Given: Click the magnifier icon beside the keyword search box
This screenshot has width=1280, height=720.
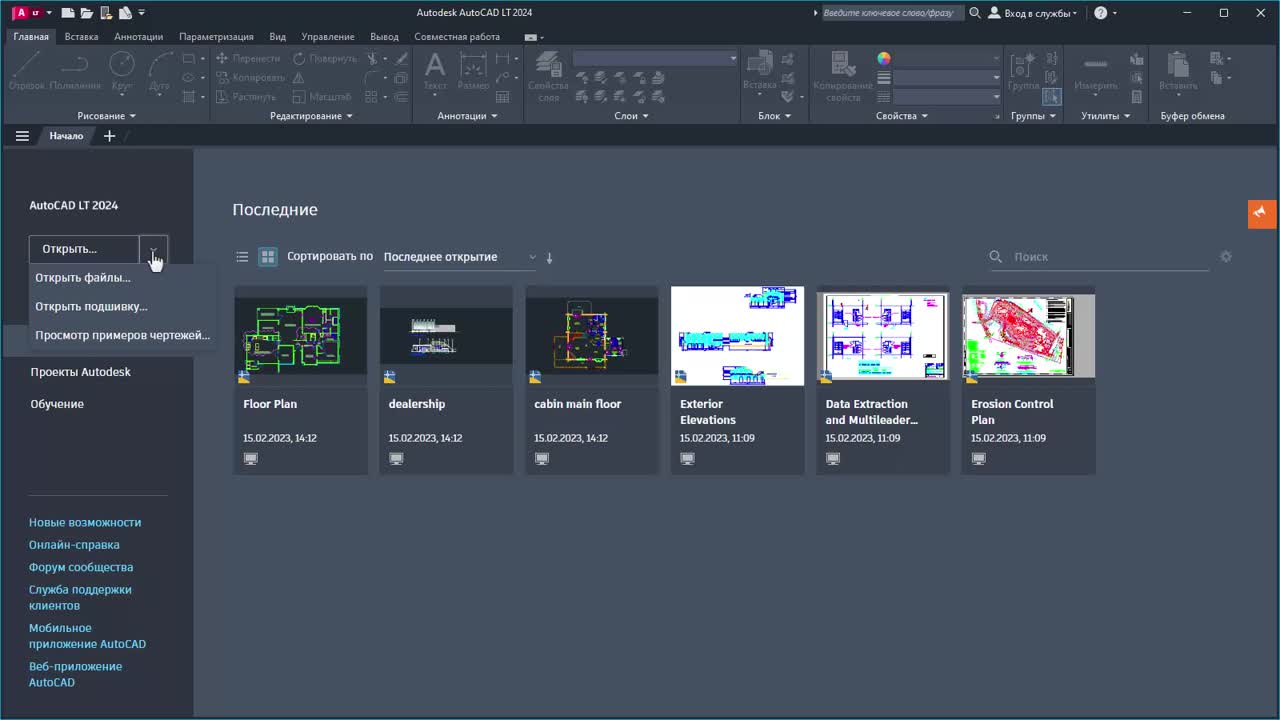Looking at the screenshot, I should click(x=975, y=13).
